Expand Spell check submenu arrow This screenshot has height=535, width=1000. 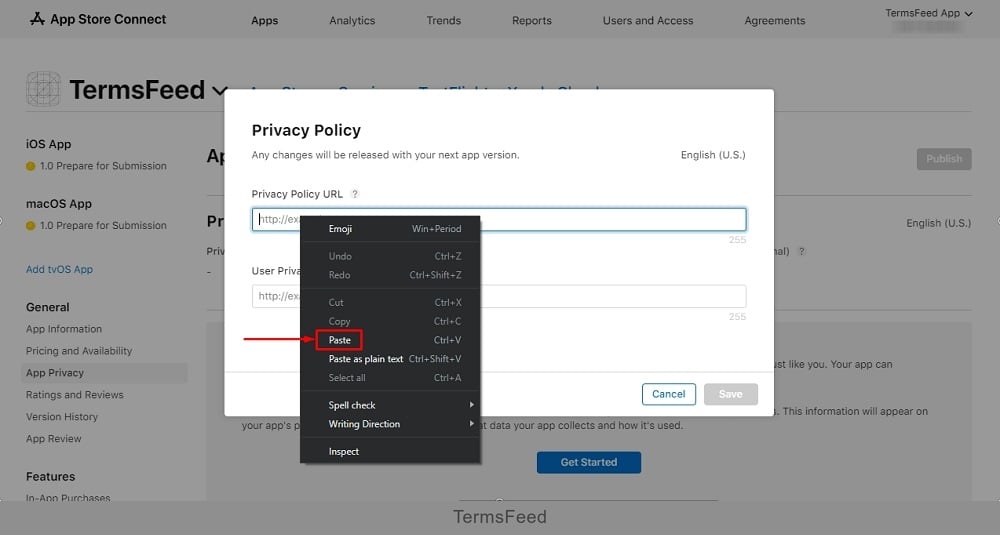point(471,405)
